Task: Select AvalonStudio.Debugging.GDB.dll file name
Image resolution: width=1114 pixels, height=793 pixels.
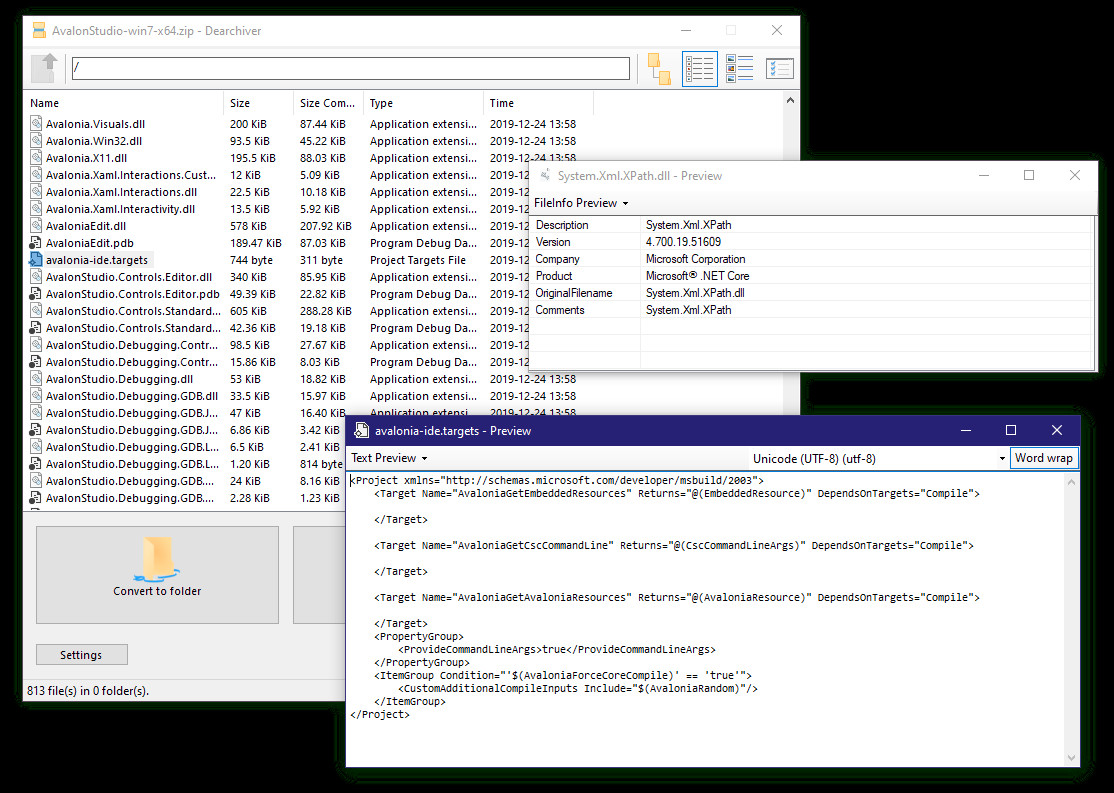Action: pyautogui.click(x=132, y=396)
